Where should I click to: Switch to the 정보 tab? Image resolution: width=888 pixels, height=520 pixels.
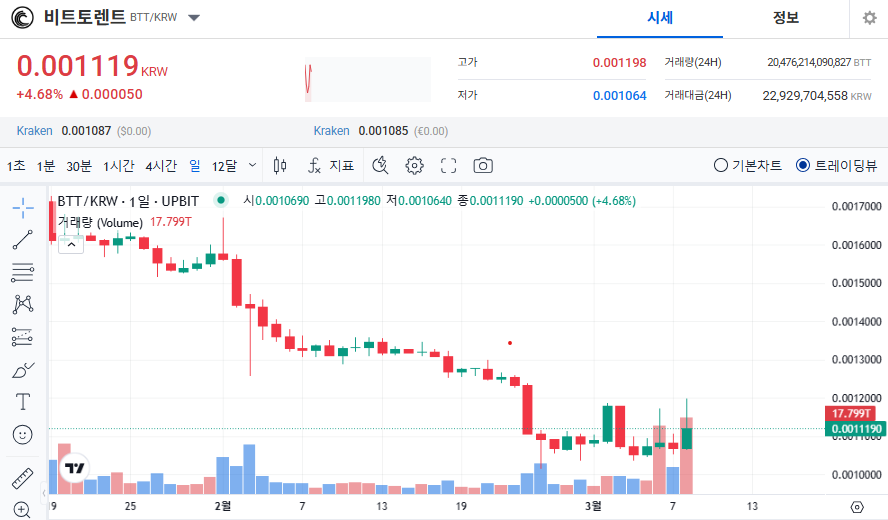click(x=785, y=18)
